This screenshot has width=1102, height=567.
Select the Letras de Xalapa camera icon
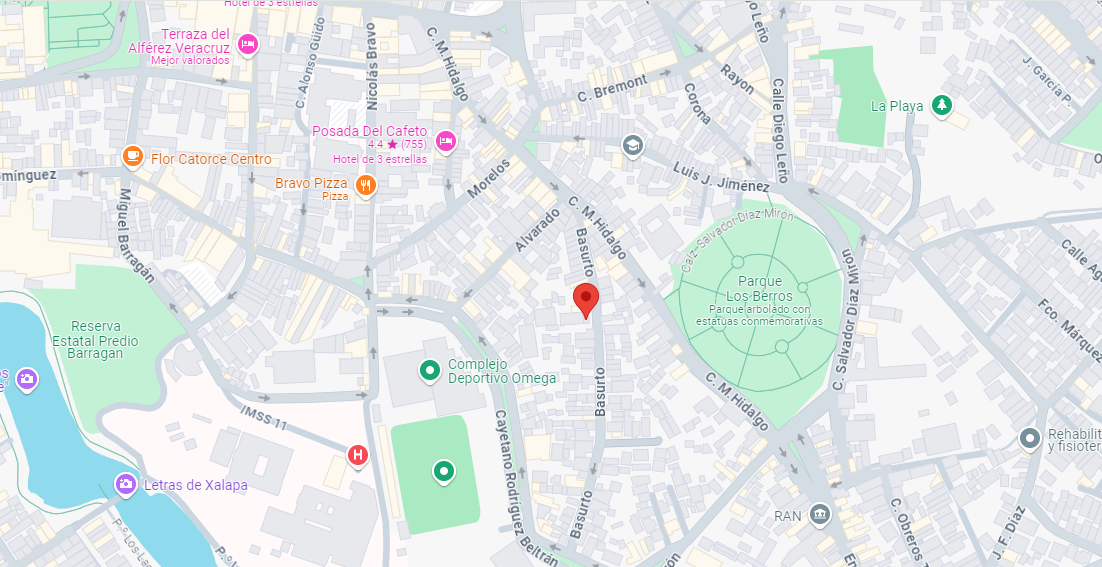(x=126, y=484)
